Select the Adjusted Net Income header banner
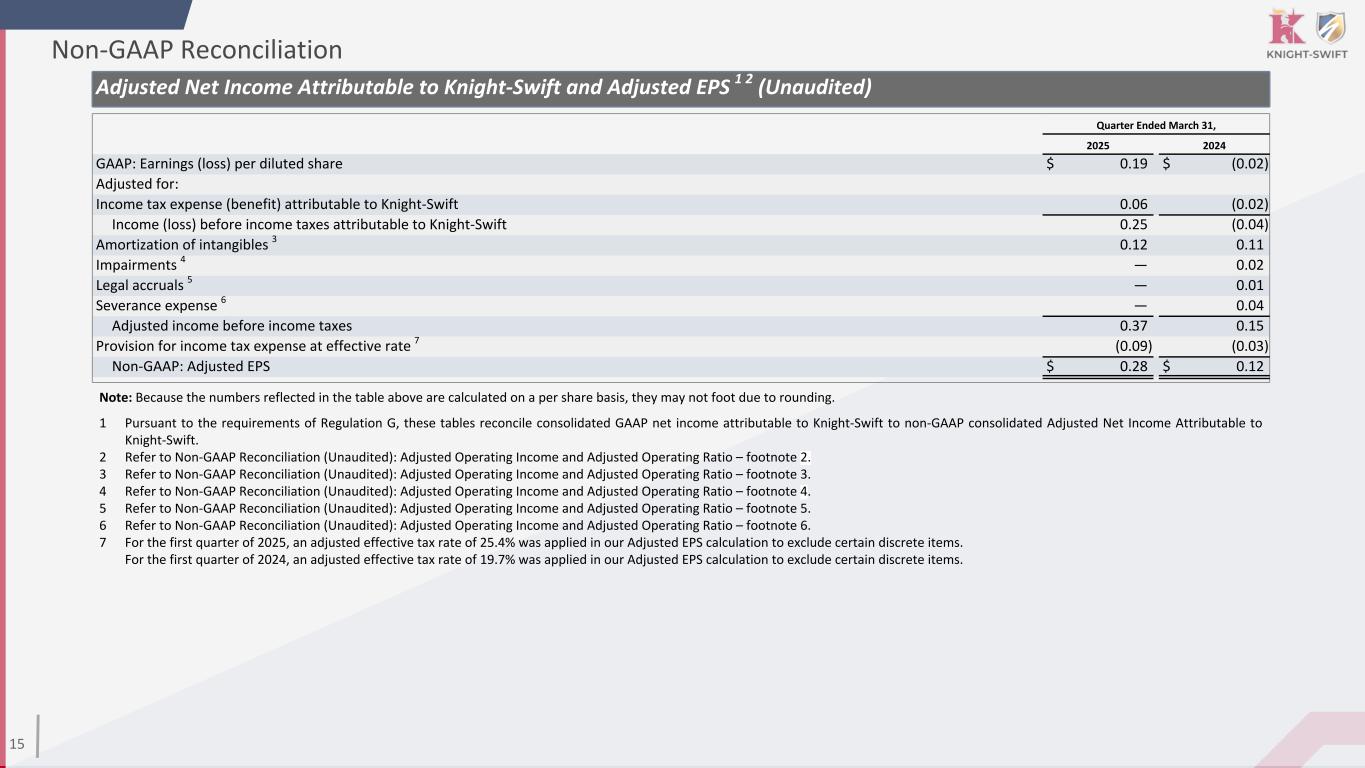 [x=482, y=88]
